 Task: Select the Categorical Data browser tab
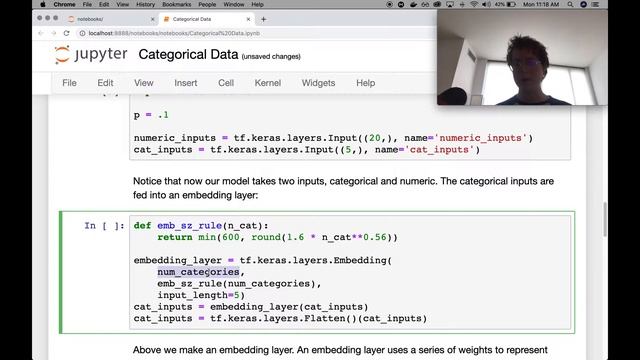[x=206, y=19]
